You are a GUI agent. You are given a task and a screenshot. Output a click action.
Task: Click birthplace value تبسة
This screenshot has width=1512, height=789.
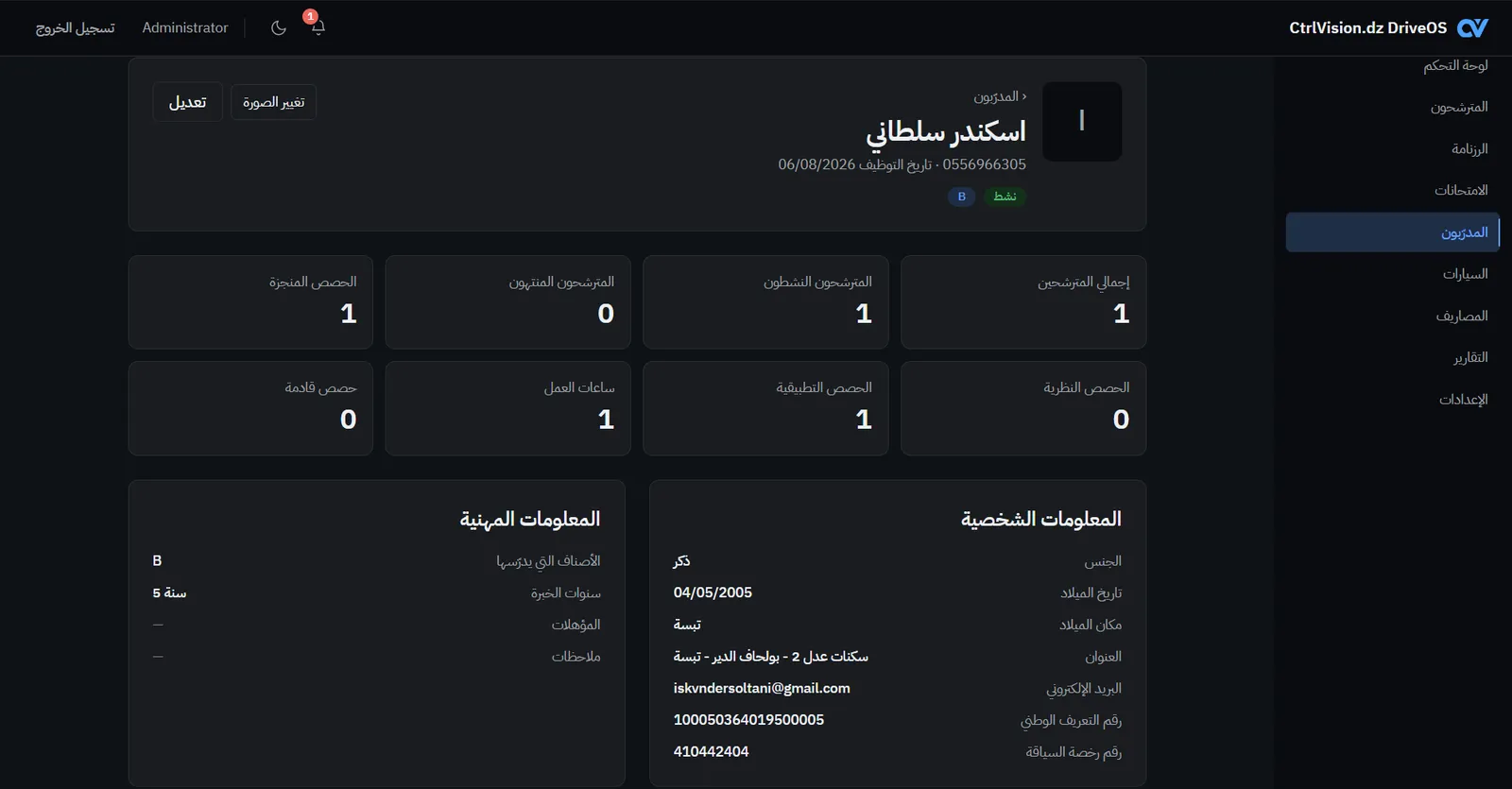pyautogui.click(x=687, y=625)
